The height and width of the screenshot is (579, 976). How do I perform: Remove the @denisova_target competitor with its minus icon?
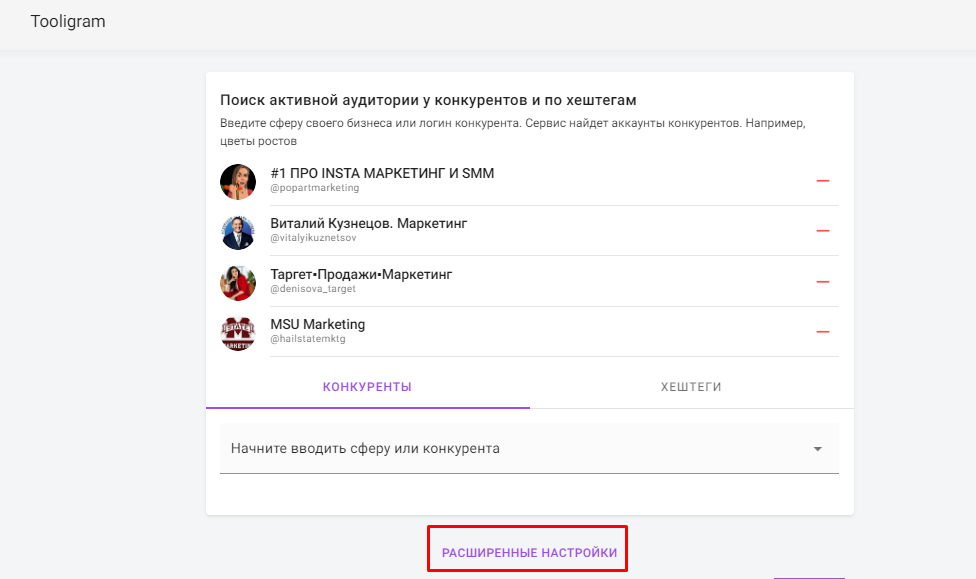[x=822, y=281]
